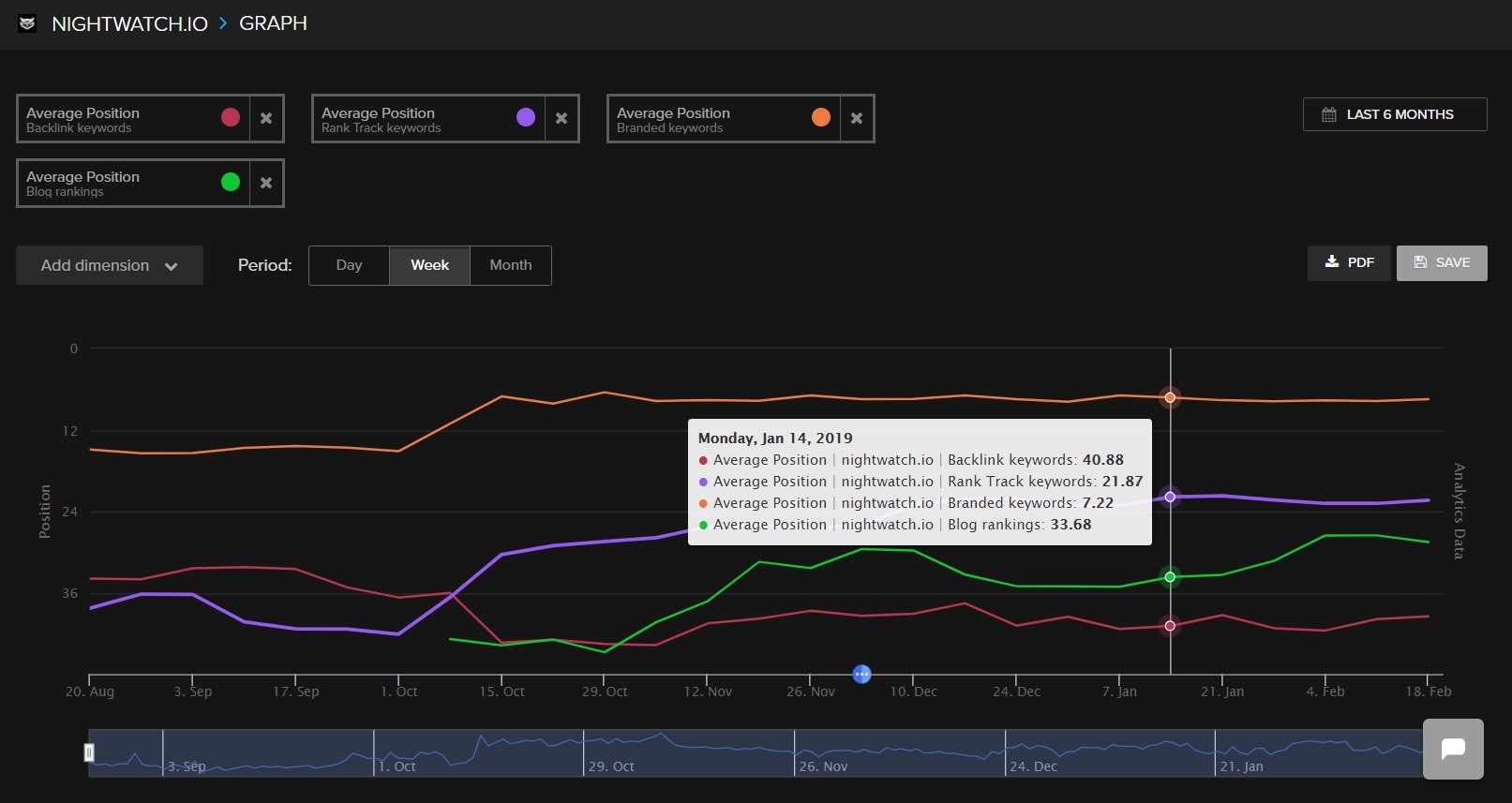Viewport: 1512px width, 803px height.
Task: Click the breadcrumb chevron after NIGHTWATCH.IO
Action: tap(223, 23)
